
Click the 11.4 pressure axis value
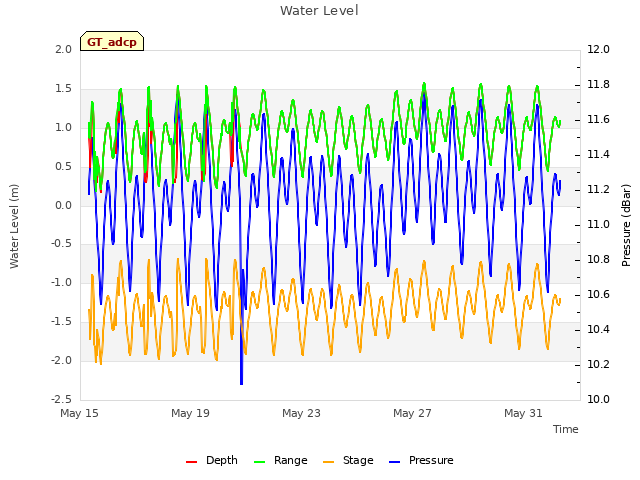pos(598,154)
